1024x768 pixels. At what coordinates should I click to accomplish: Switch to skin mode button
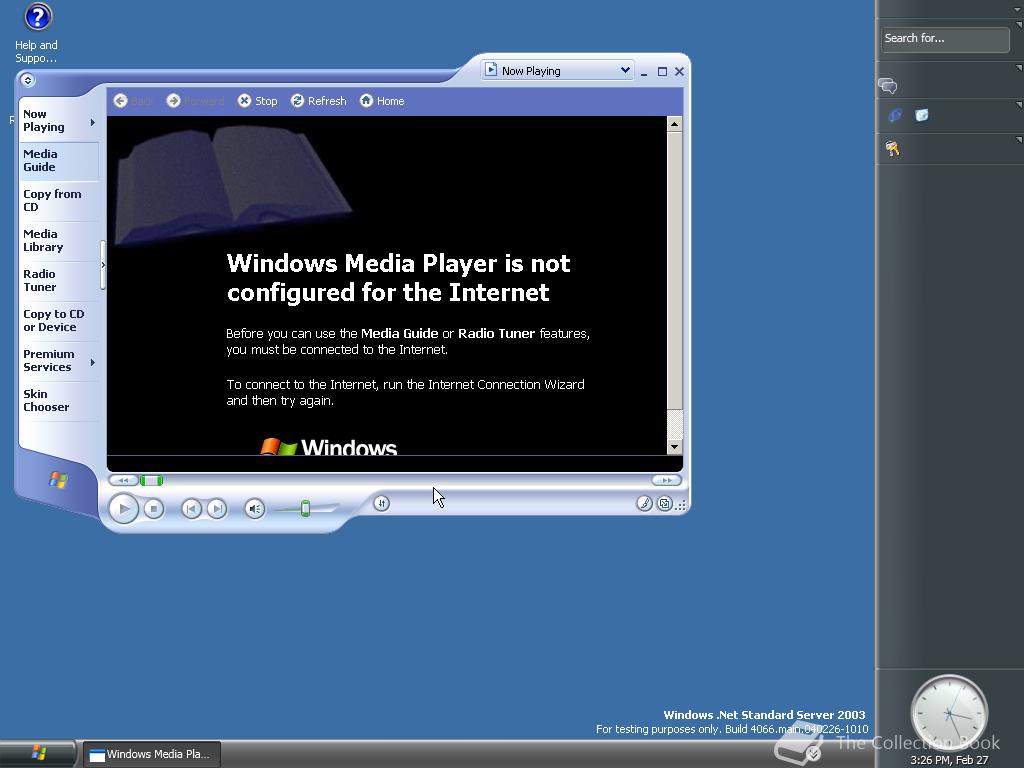point(664,504)
